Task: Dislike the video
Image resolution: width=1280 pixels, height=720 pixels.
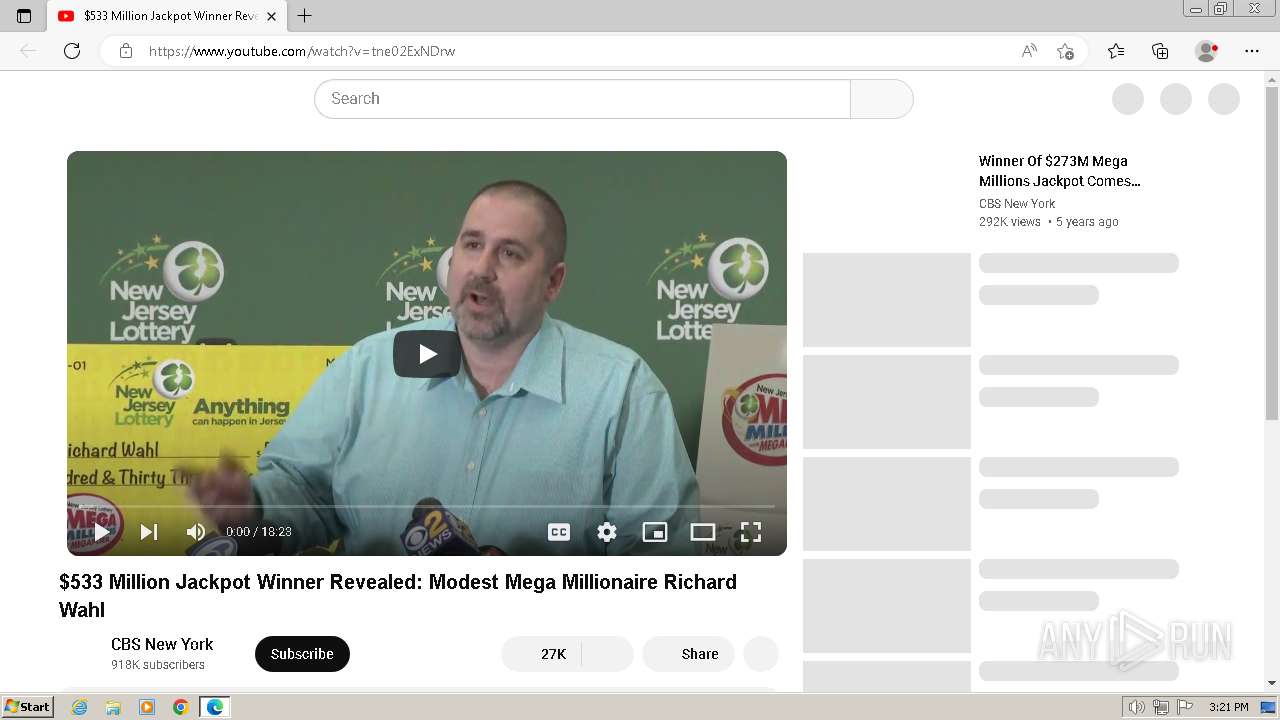Action: click(608, 654)
